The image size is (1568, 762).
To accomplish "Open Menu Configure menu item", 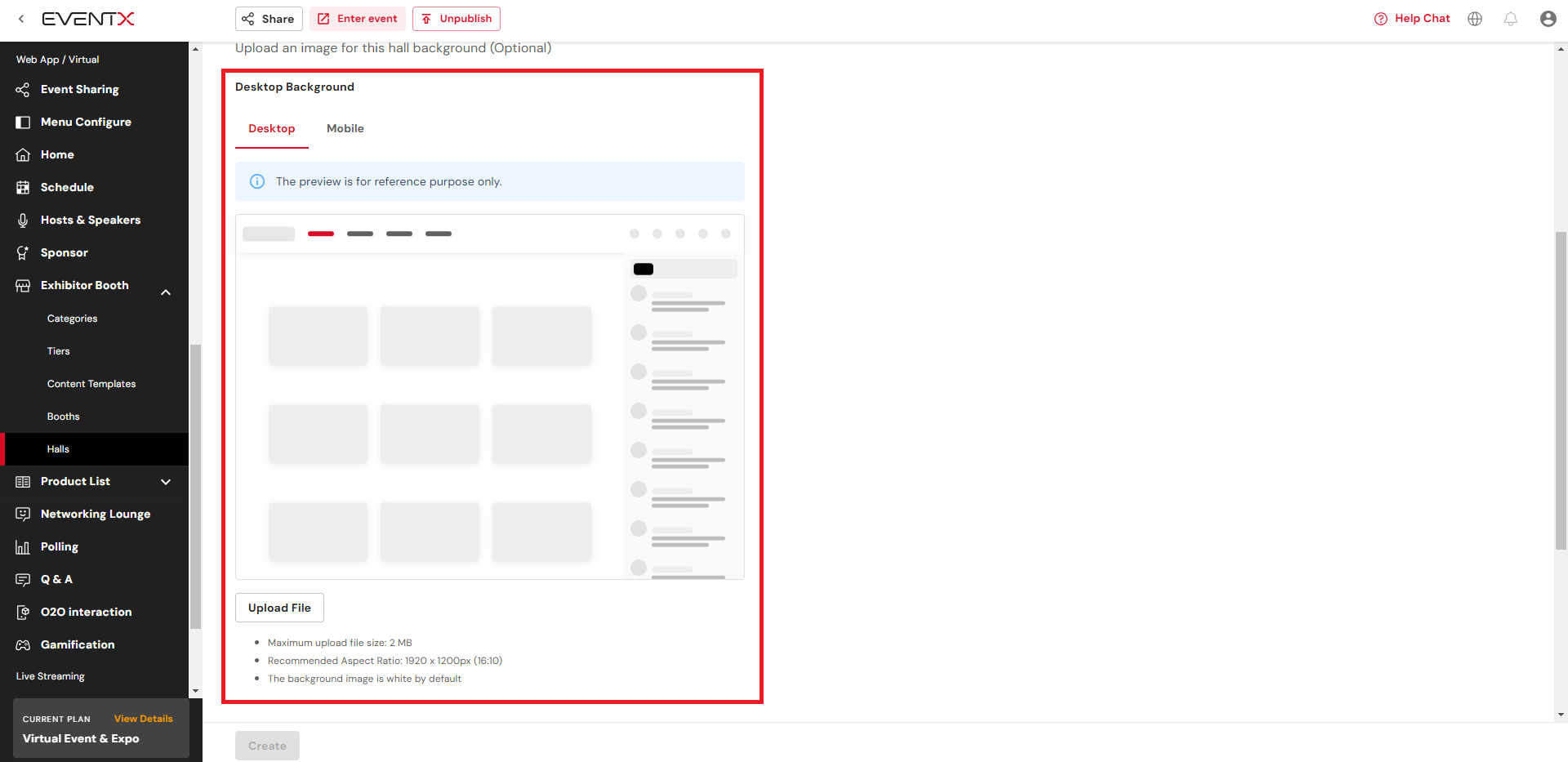I will [x=86, y=123].
